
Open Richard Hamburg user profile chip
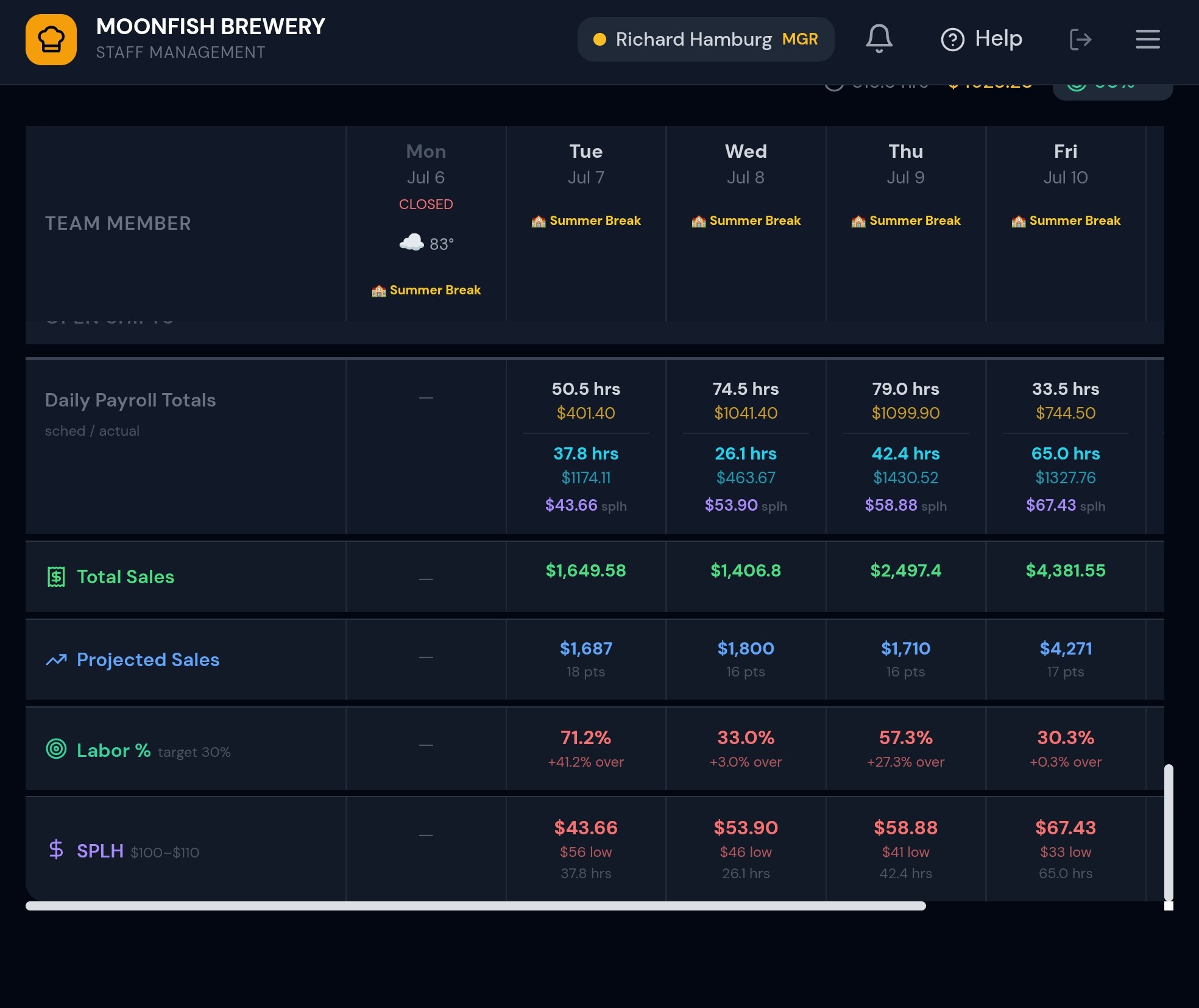[x=706, y=39]
